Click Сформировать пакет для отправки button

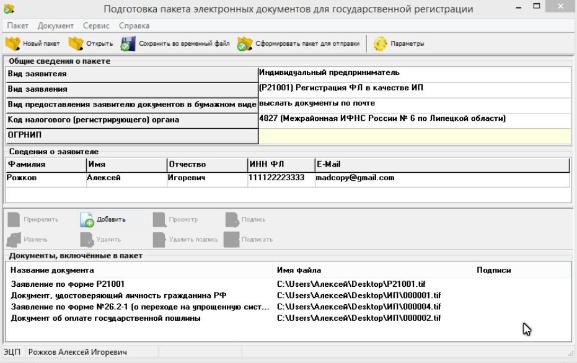pos(298,43)
